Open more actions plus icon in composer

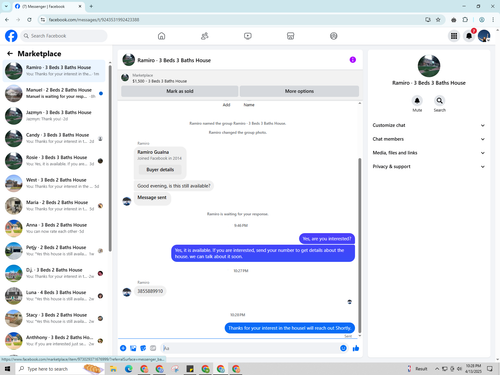click(123, 348)
